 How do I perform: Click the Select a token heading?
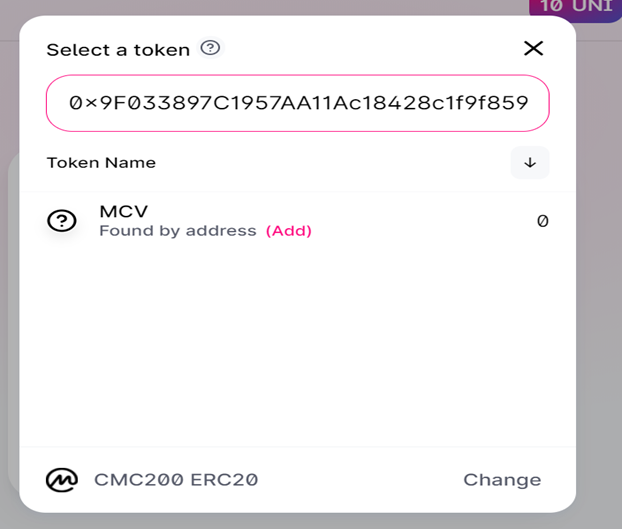point(118,50)
